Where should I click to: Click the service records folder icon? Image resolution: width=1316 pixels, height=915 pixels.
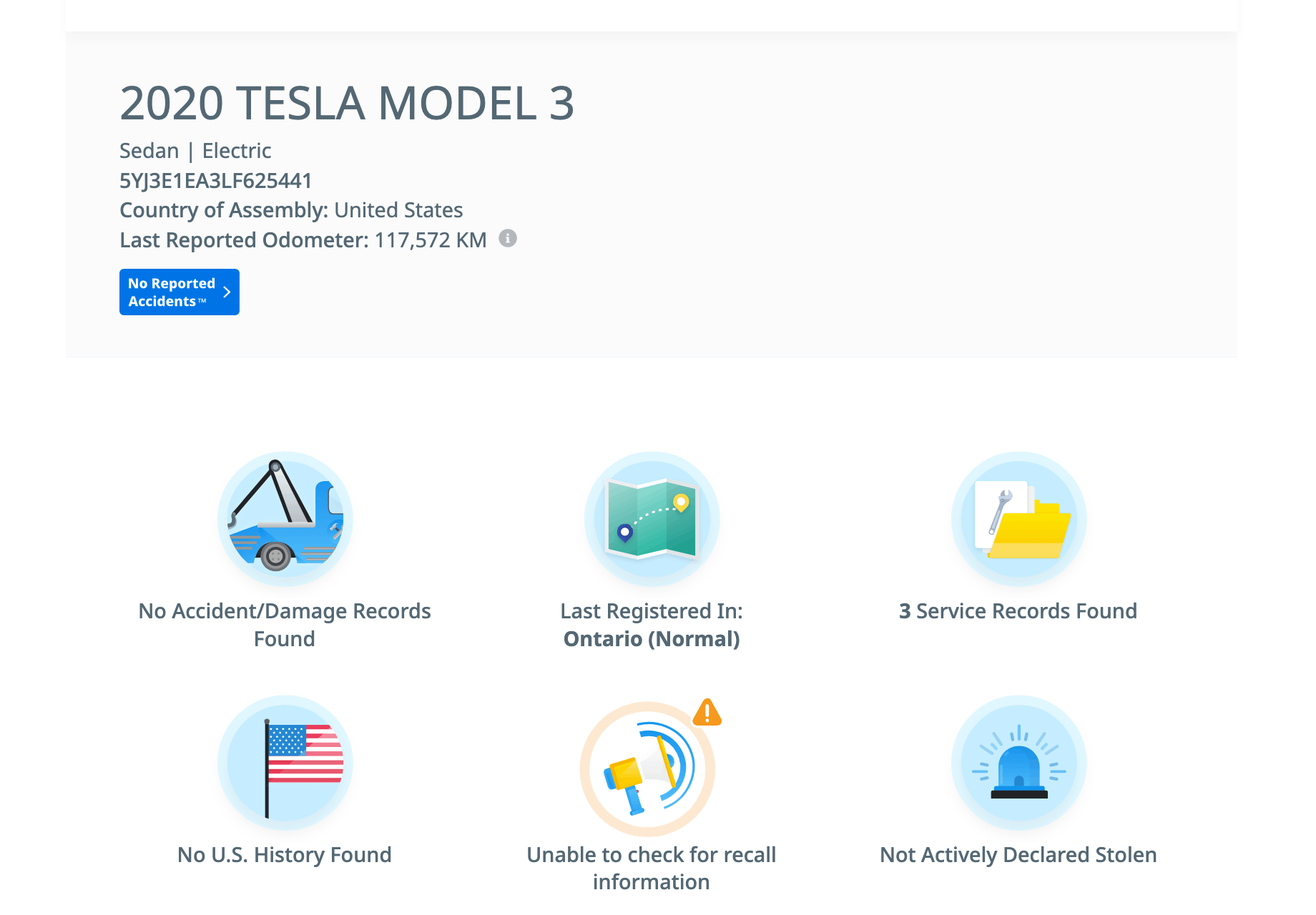[x=1018, y=519]
